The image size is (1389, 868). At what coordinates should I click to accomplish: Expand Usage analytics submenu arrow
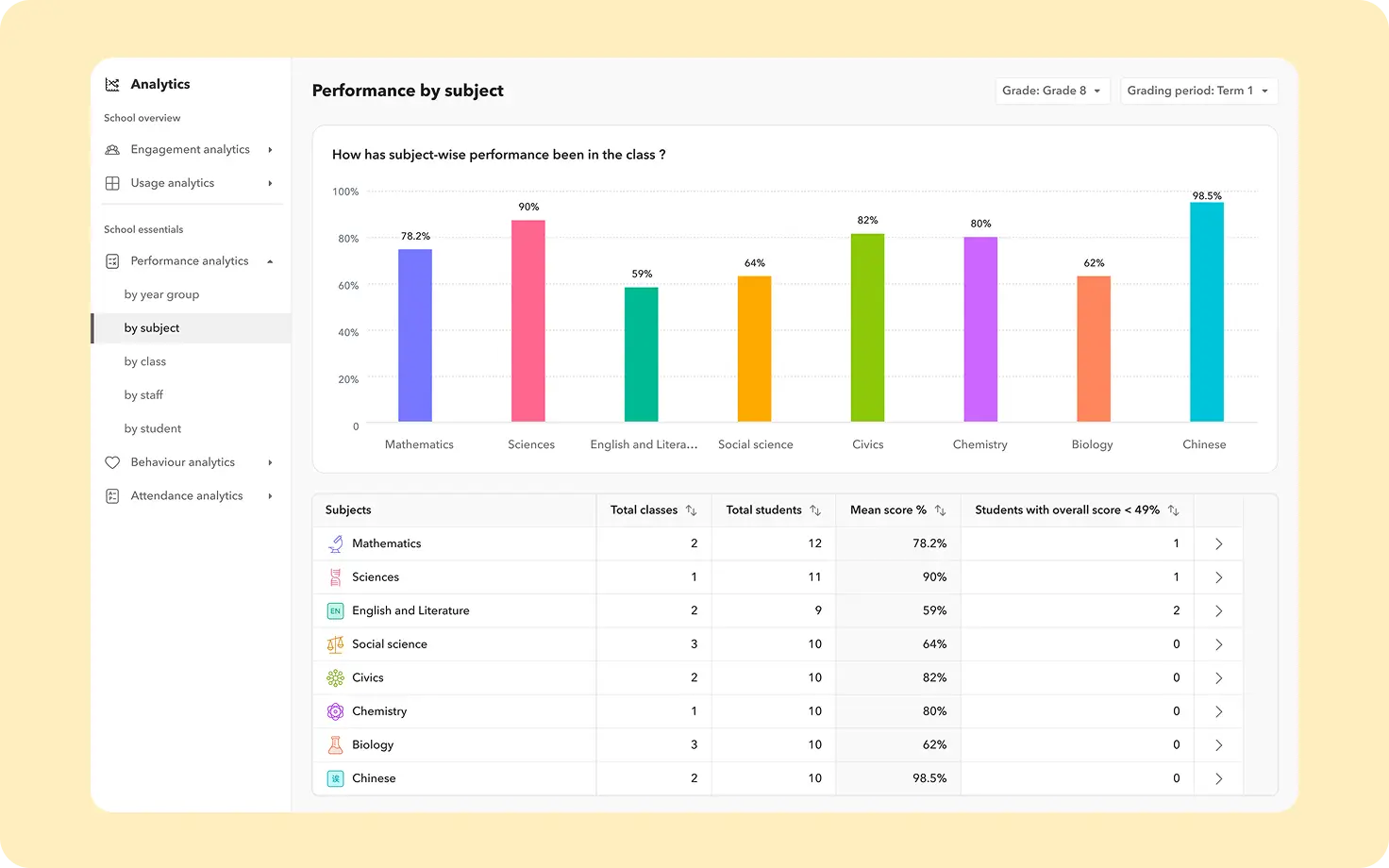coord(270,183)
